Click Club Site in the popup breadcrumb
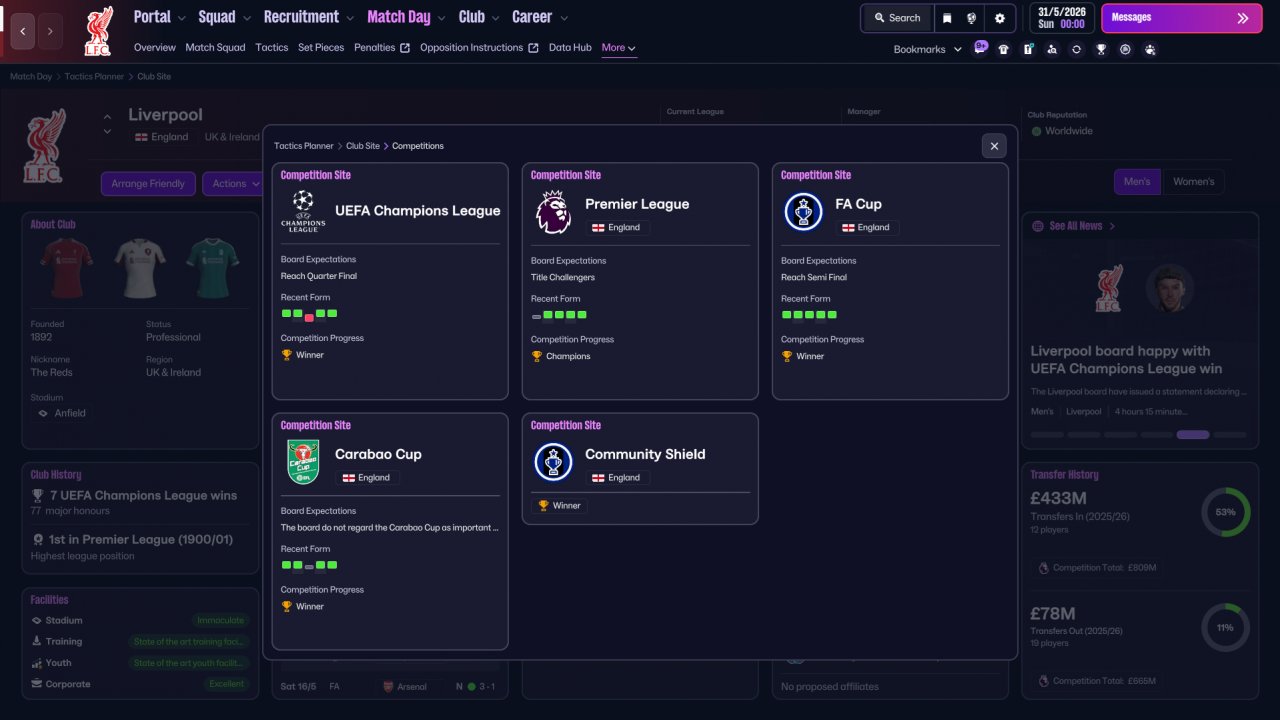 tap(363, 146)
